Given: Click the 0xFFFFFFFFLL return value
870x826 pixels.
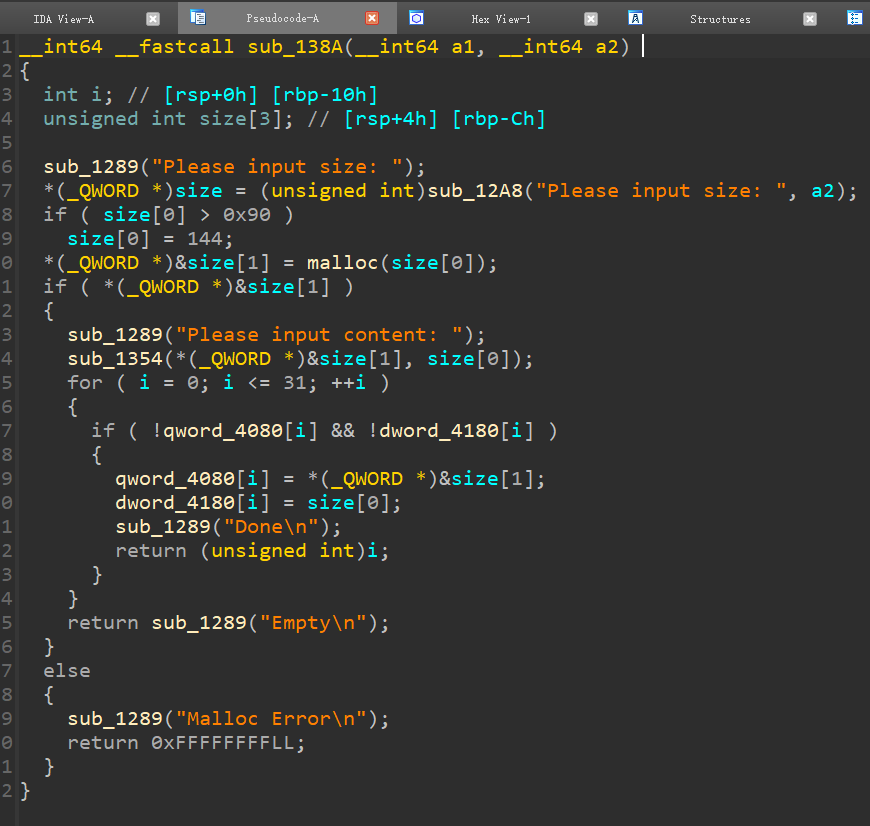Looking at the screenshot, I should (223, 743).
